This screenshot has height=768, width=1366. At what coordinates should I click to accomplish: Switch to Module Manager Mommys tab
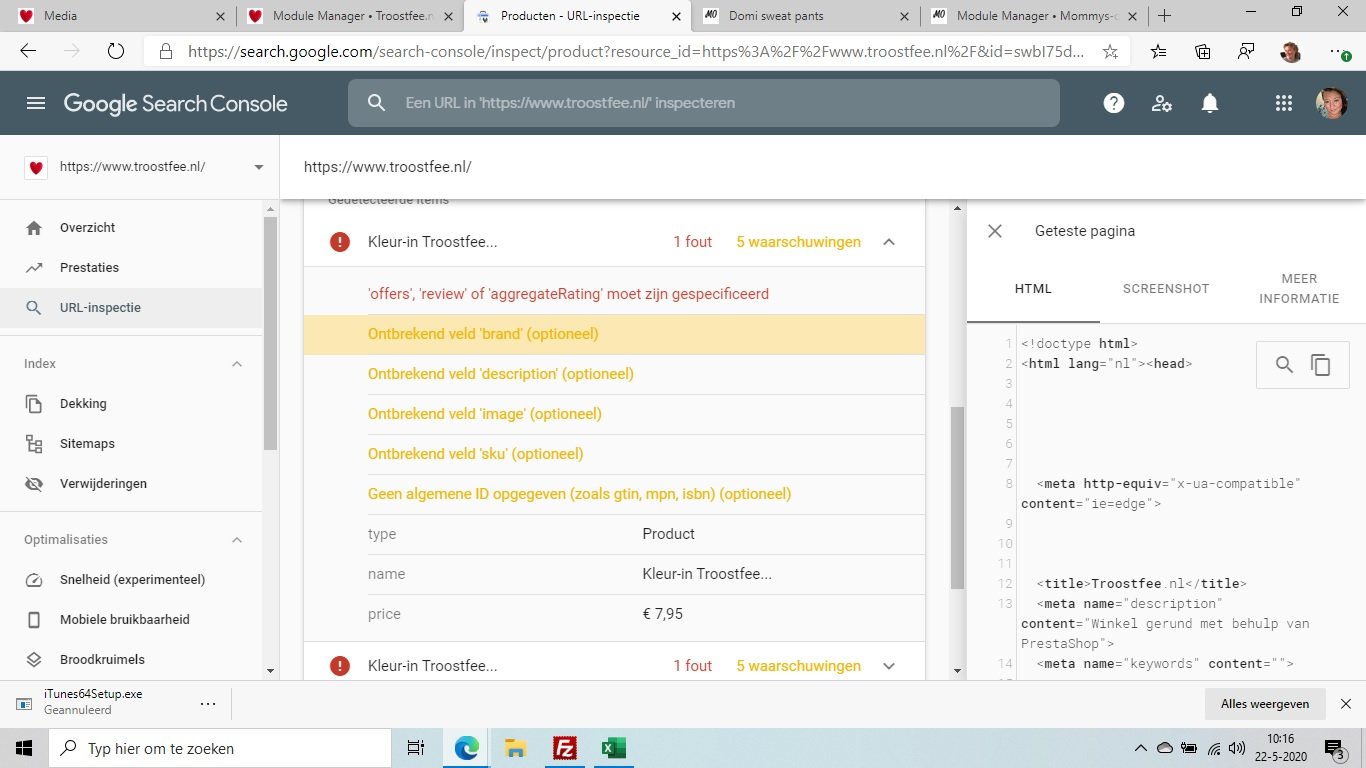(x=1034, y=16)
